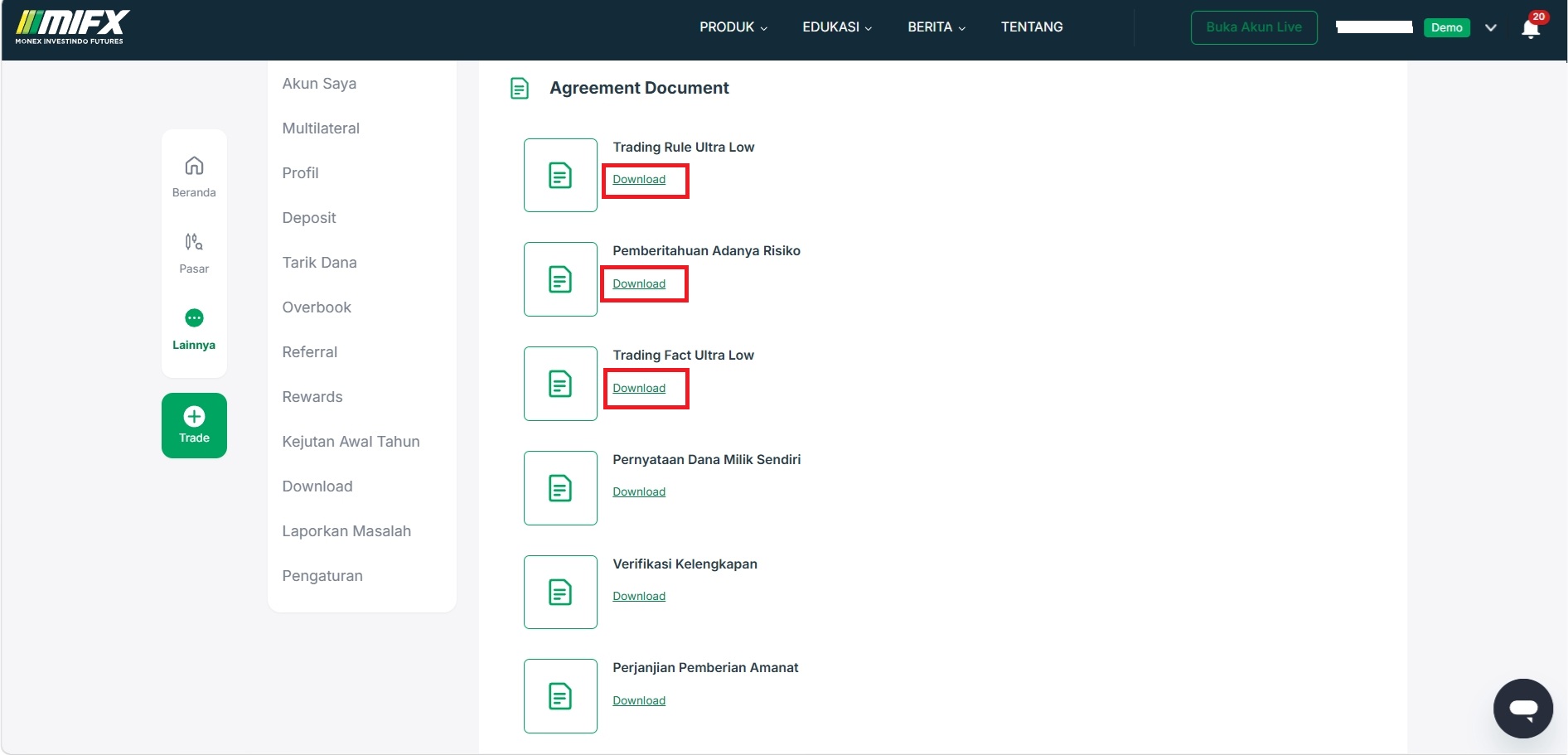Click the Agreement Document header icon
Image resolution: width=1568 pixels, height=755 pixels.
[520, 88]
